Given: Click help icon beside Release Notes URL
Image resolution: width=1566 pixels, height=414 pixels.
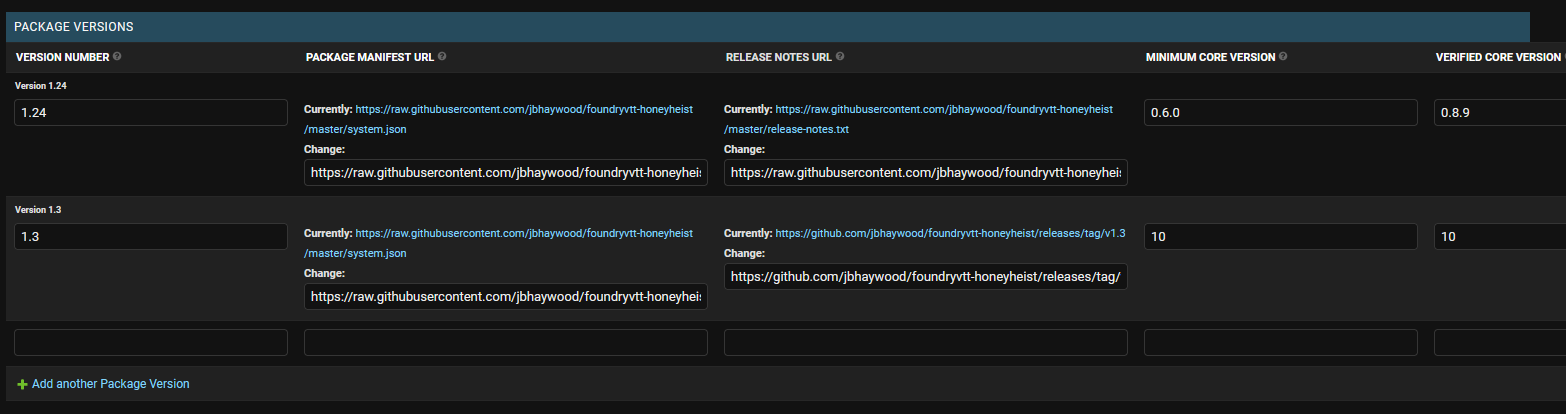Looking at the screenshot, I should (x=840, y=57).
